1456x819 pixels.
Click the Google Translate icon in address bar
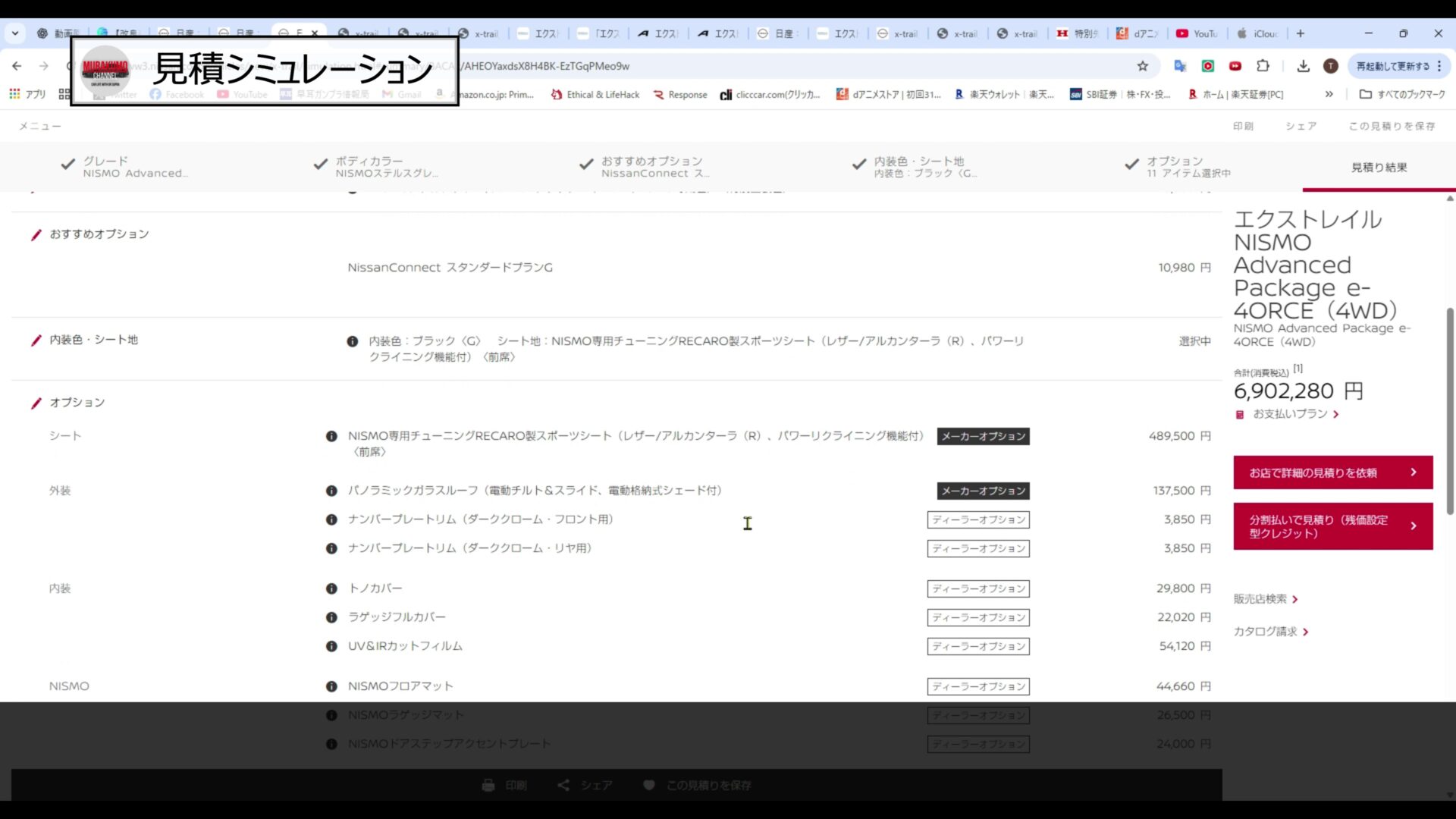point(1180,66)
